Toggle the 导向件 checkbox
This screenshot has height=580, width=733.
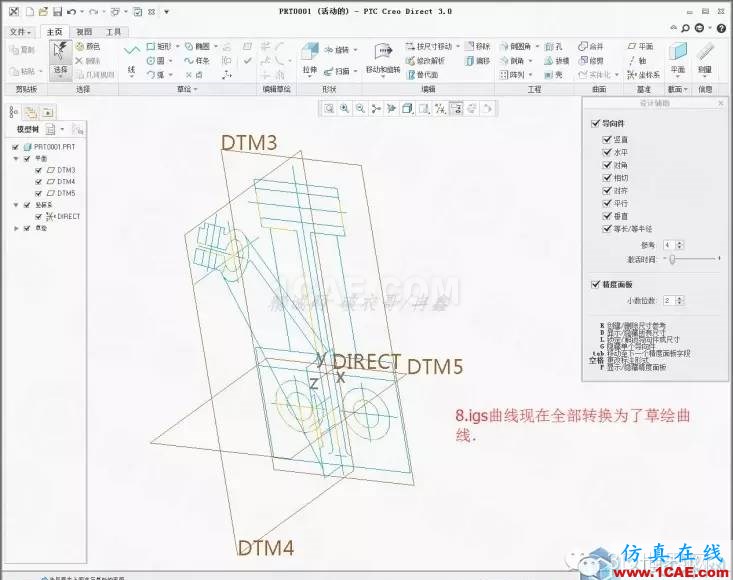595,123
